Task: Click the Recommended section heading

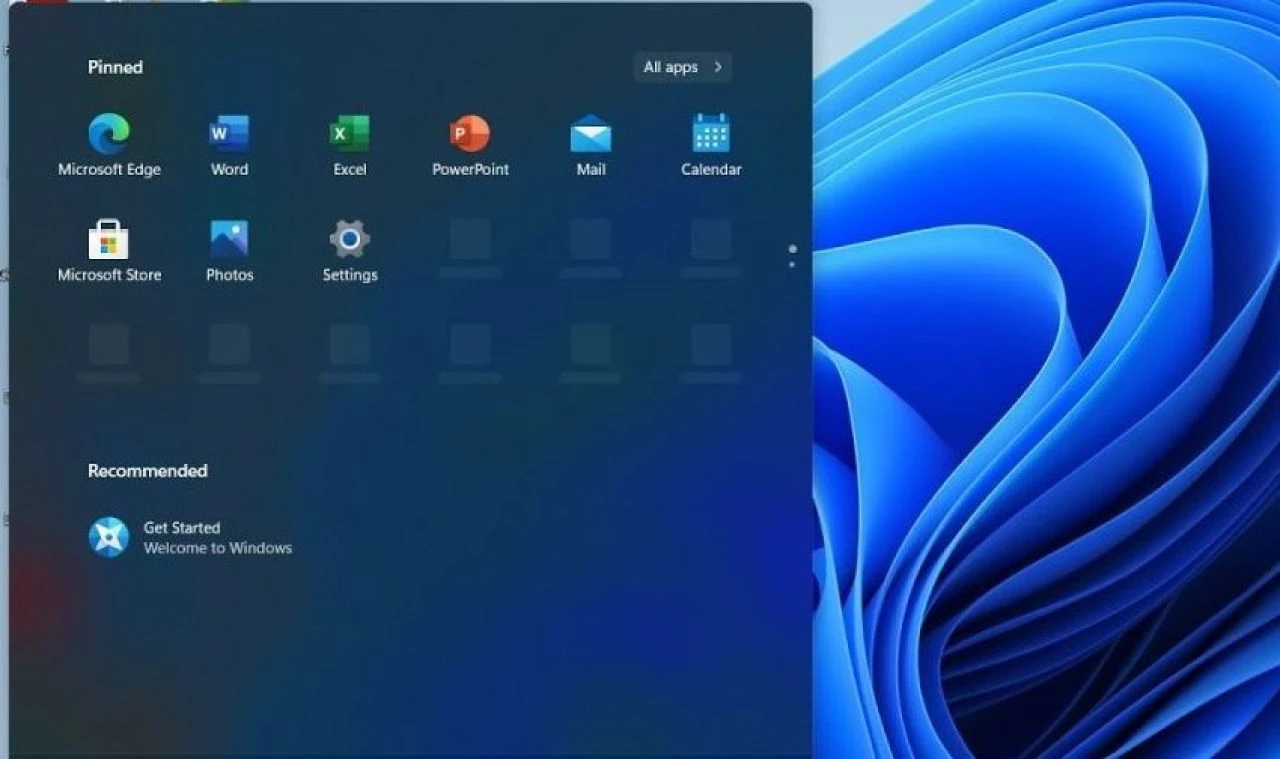Action: click(147, 470)
